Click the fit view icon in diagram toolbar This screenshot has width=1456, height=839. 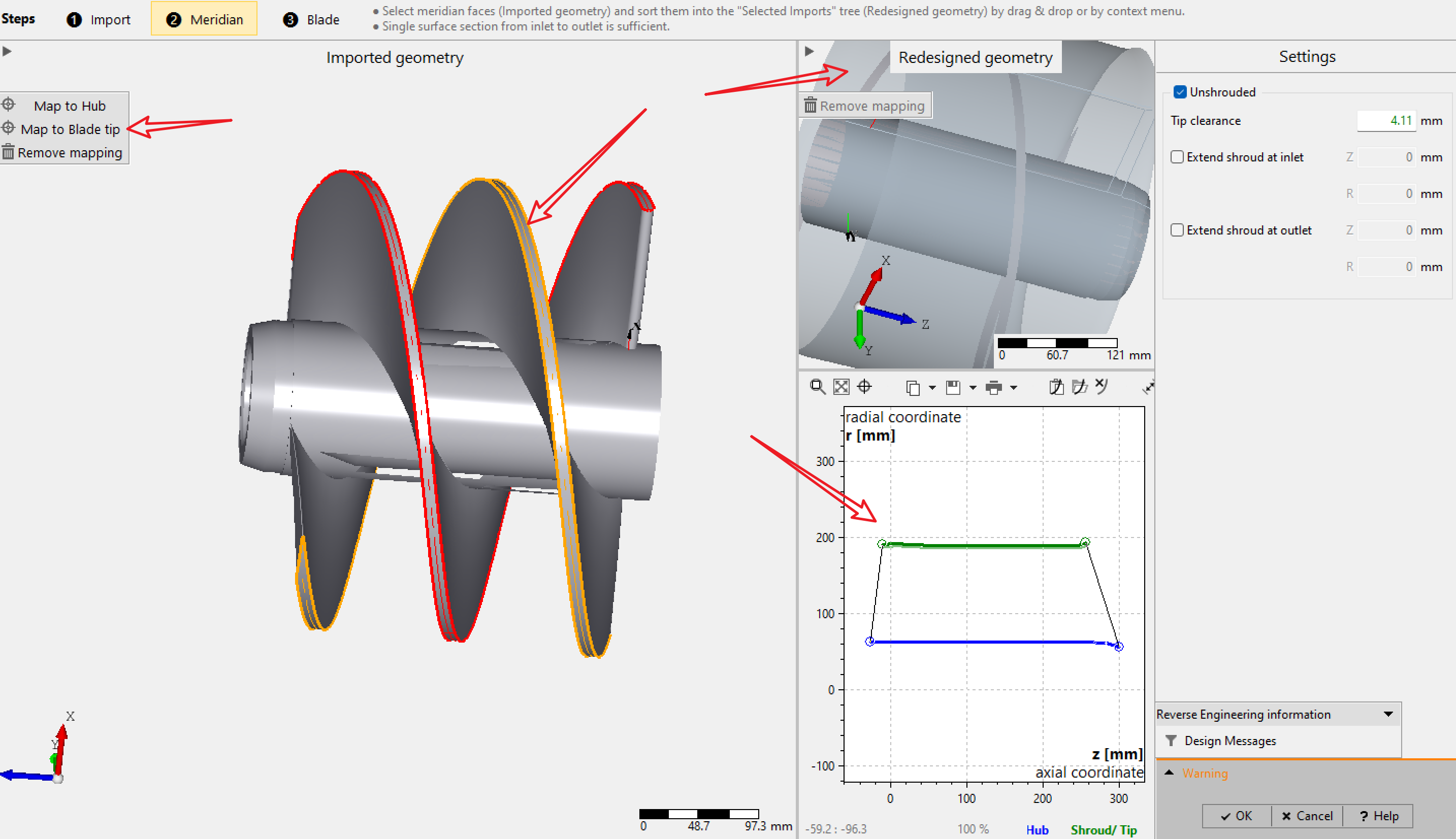(841, 387)
